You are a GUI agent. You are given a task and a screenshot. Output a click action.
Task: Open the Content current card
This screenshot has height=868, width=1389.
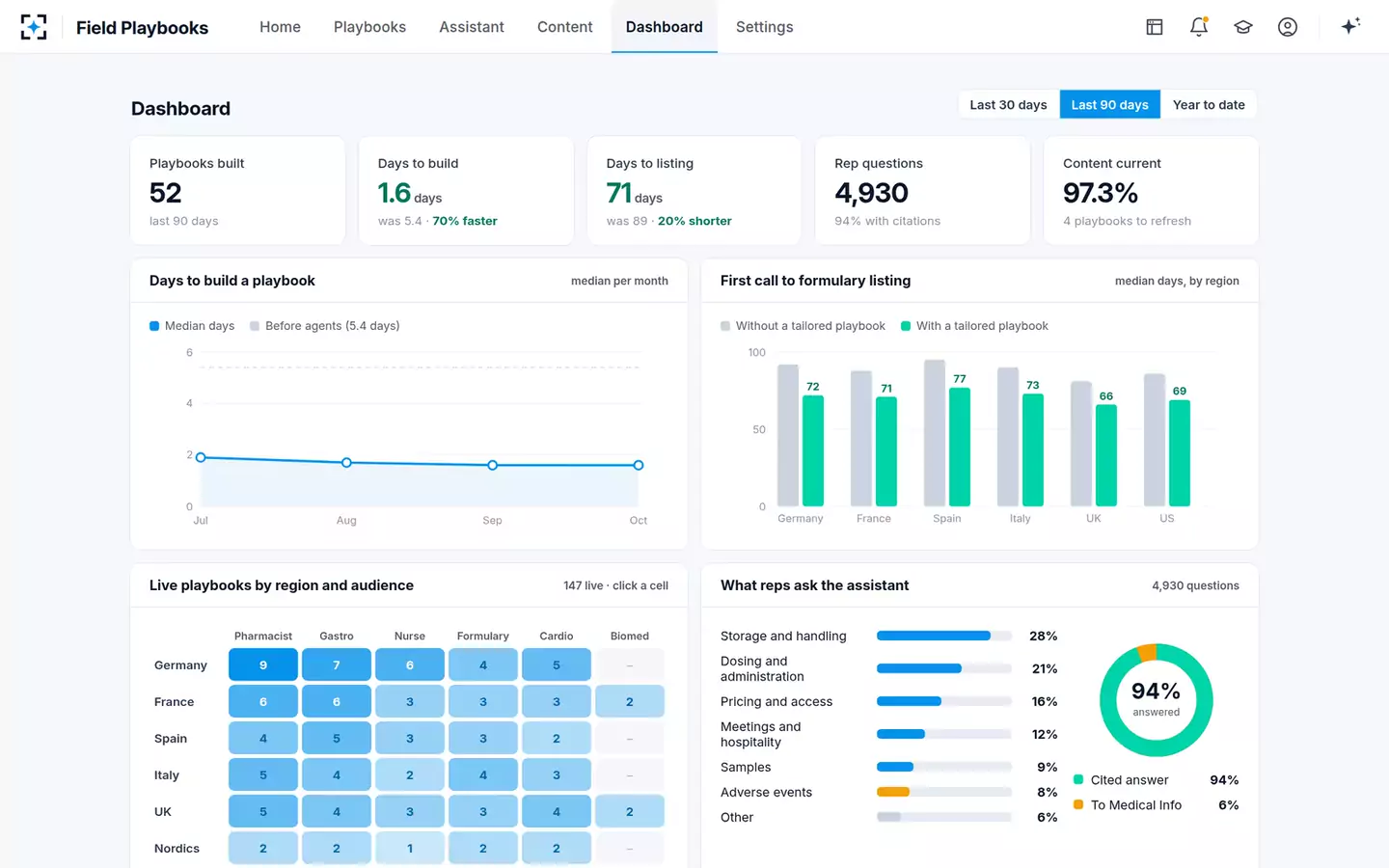(1151, 191)
